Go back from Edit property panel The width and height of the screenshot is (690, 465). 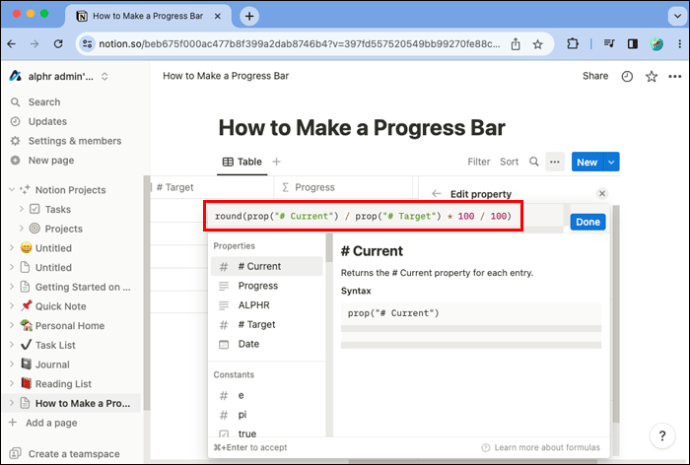[x=437, y=194]
